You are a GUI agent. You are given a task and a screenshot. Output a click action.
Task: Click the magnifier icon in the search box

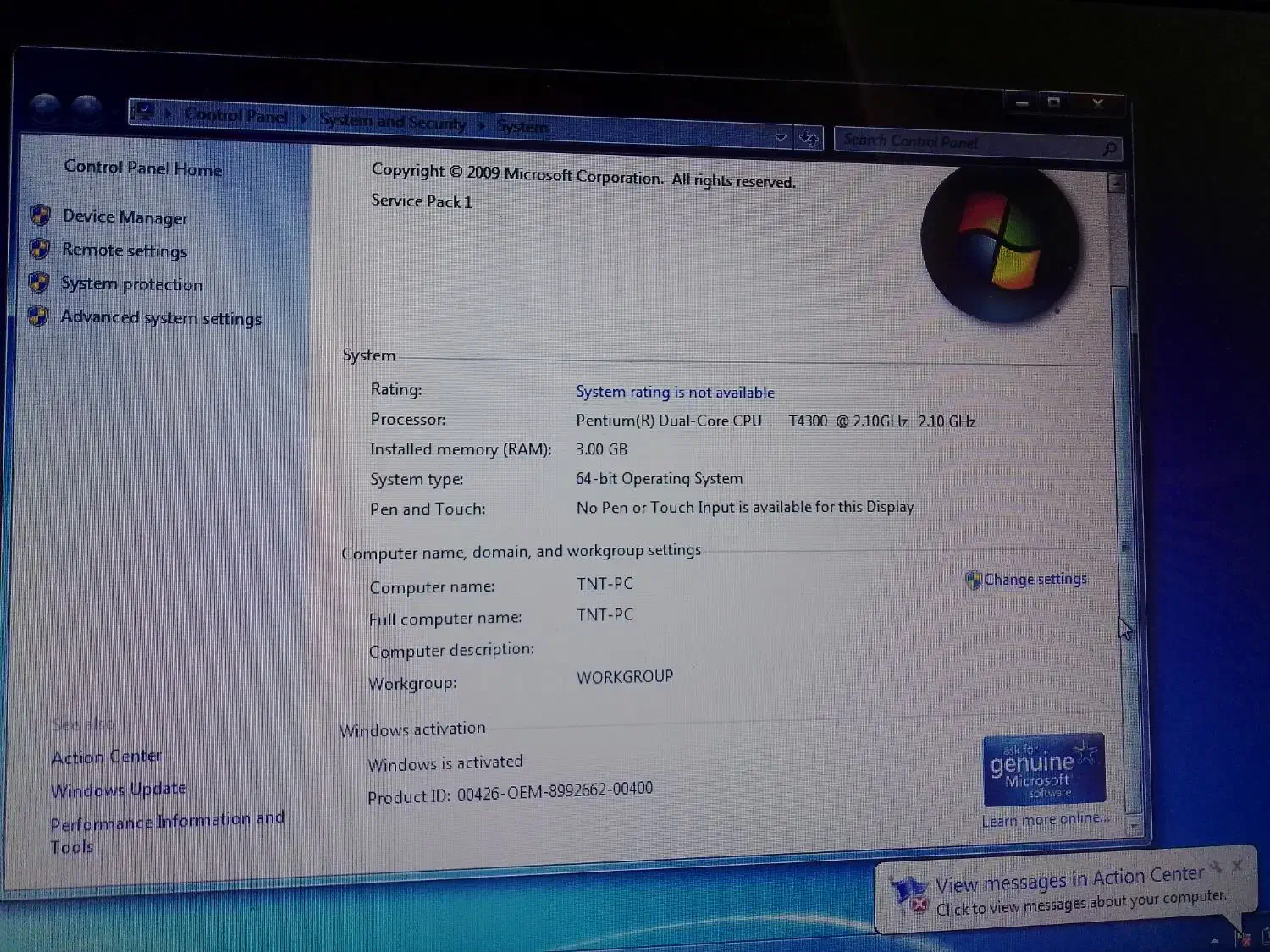[1109, 148]
